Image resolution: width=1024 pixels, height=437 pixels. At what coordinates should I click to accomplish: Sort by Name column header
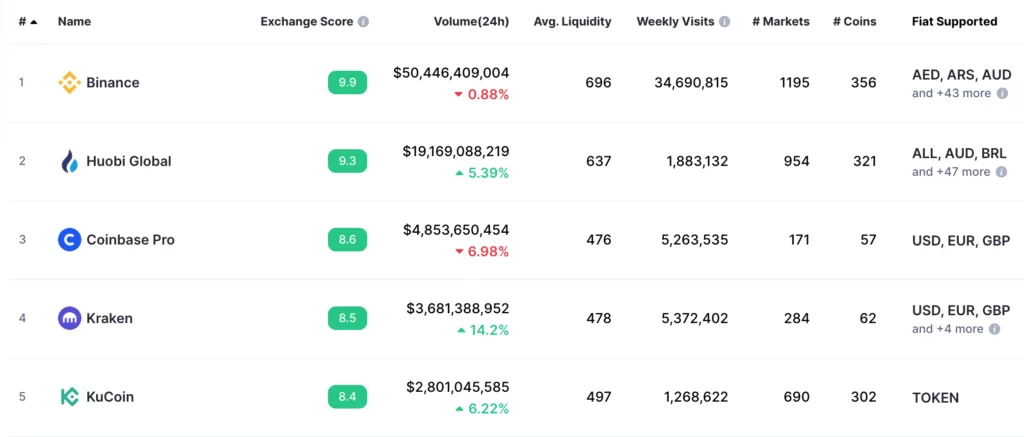pyautogui.click(x=74, y=22)
